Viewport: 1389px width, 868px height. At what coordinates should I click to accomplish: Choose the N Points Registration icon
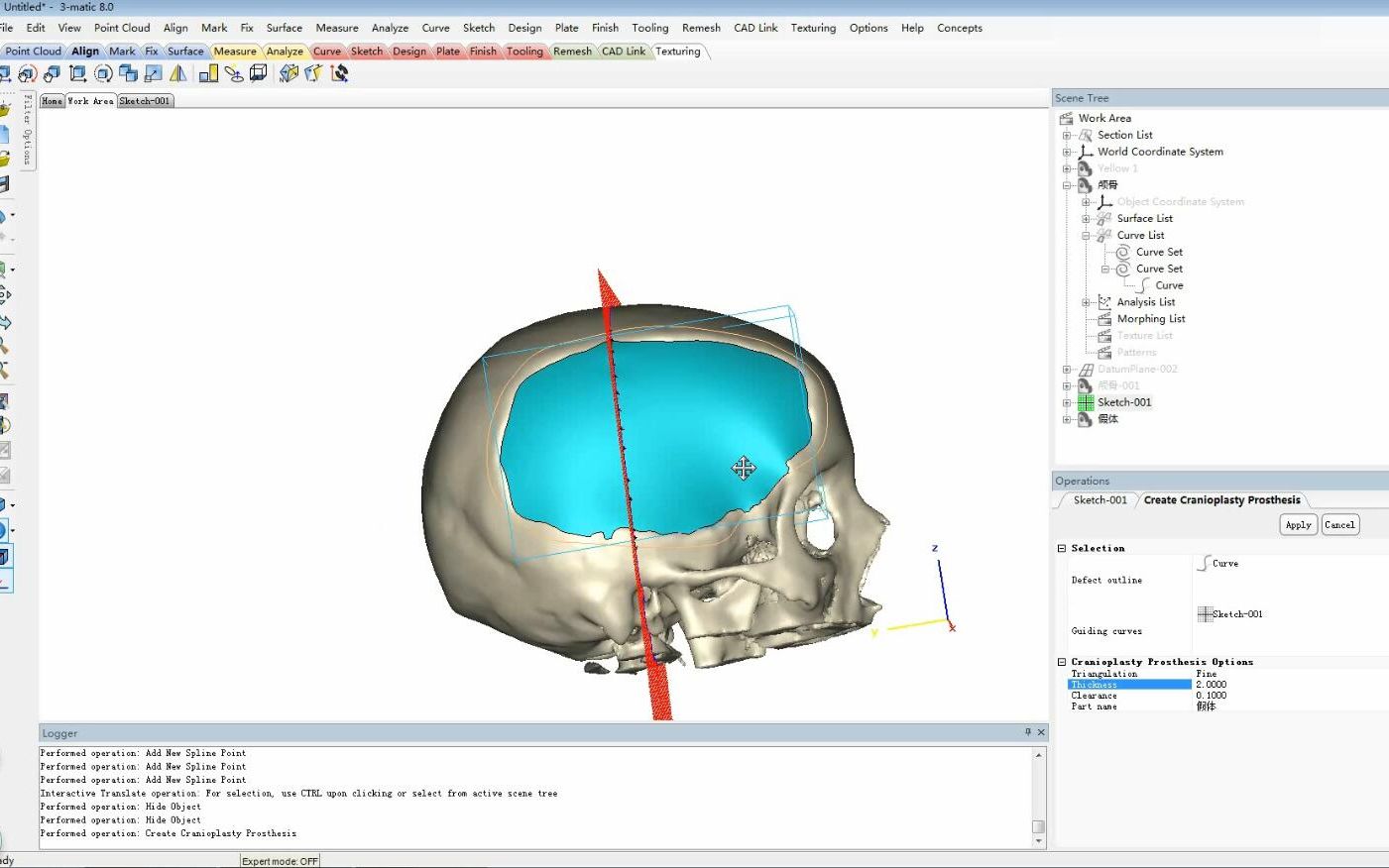289,73
